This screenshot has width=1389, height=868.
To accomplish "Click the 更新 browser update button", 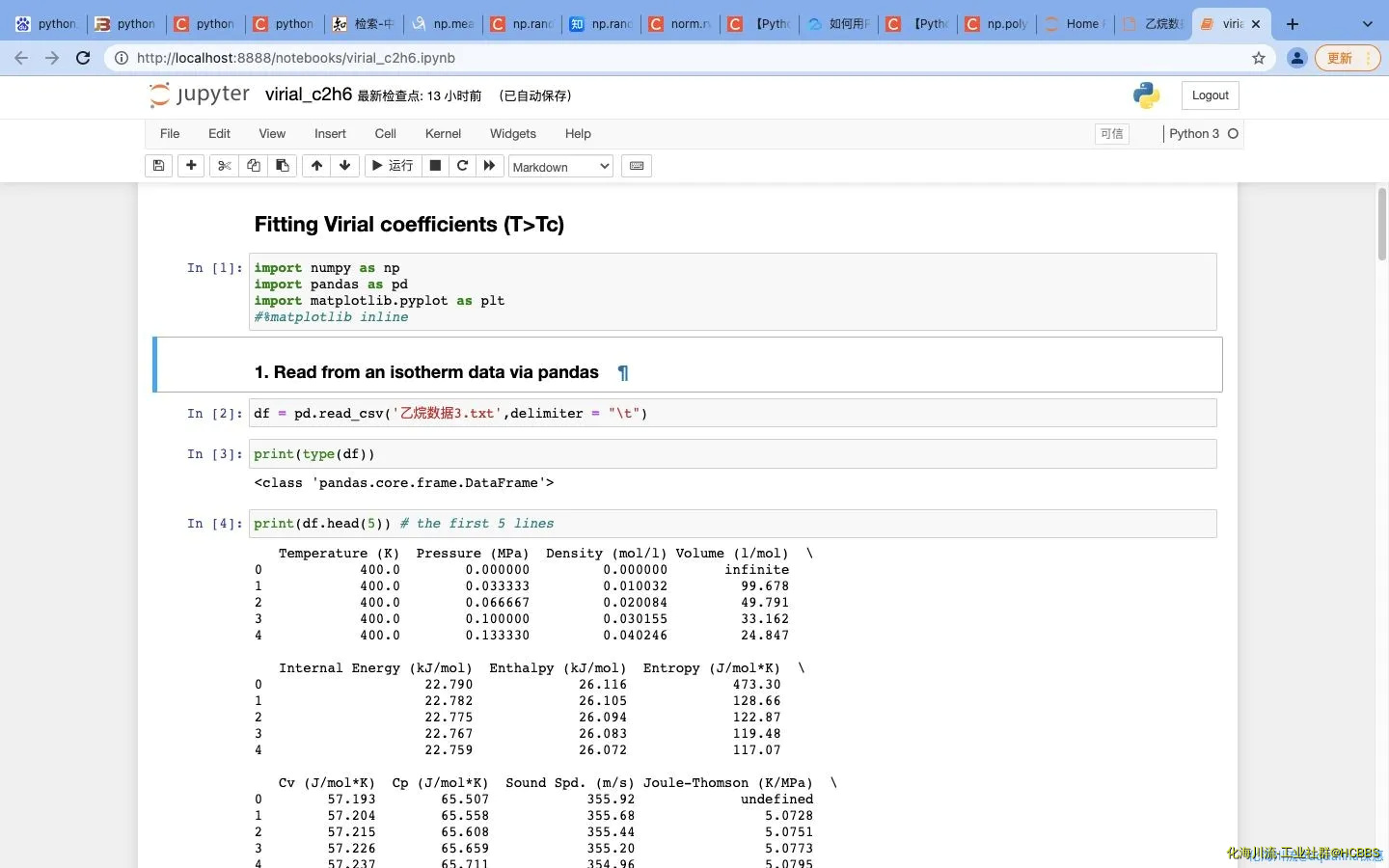I will 1347,58.
